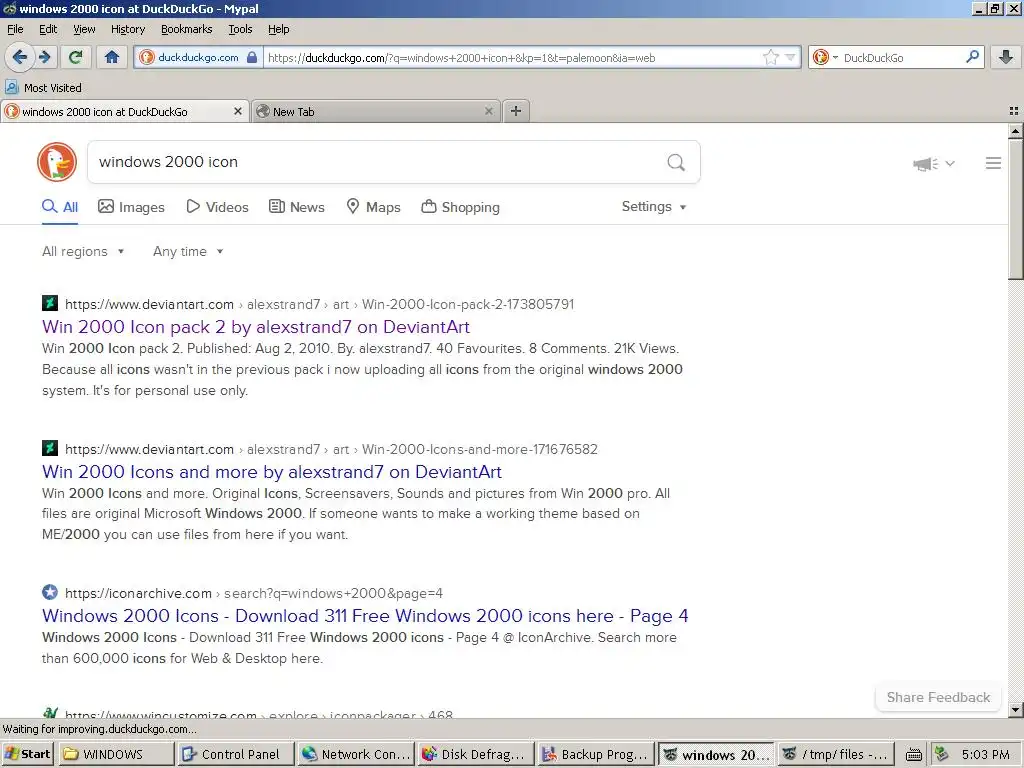Switch to Shopping results
The width and height of the screenshot is (1024, 768).
point(460,207)
